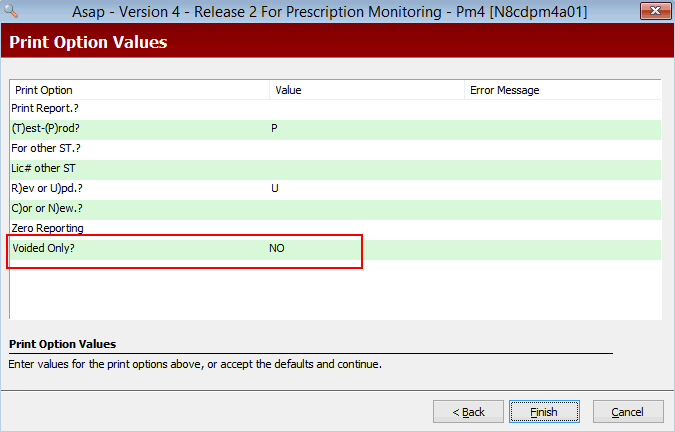Click the C)or or N)ew.? value cell
This screenshot has width=675, height=432.
pyautogui.click(x=367, y=208)
